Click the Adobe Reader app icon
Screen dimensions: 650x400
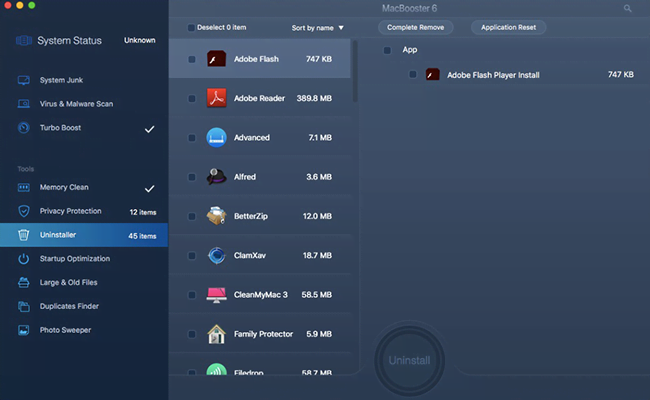216,98
